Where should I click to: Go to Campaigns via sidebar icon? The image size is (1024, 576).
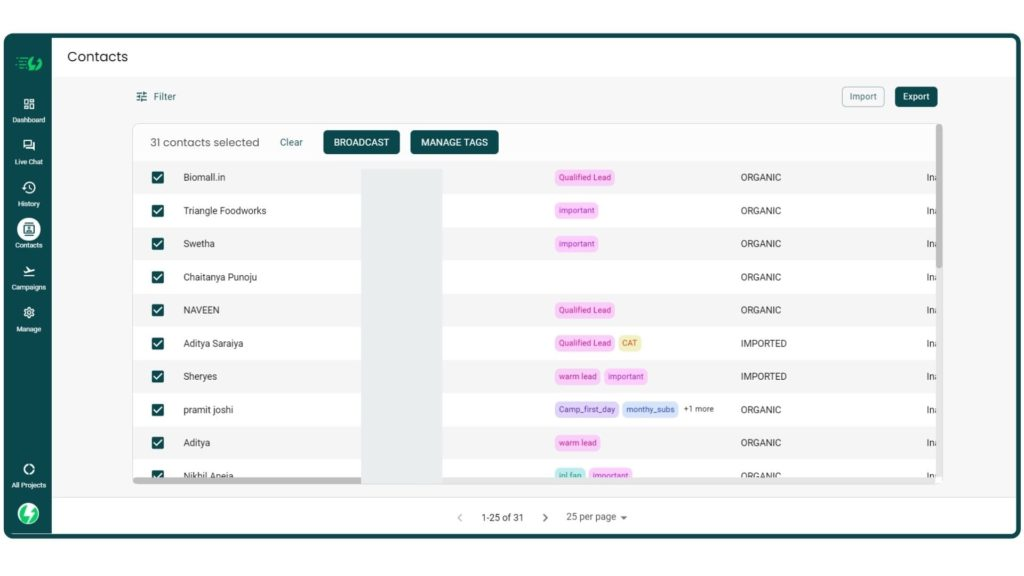tap(28, 272)
